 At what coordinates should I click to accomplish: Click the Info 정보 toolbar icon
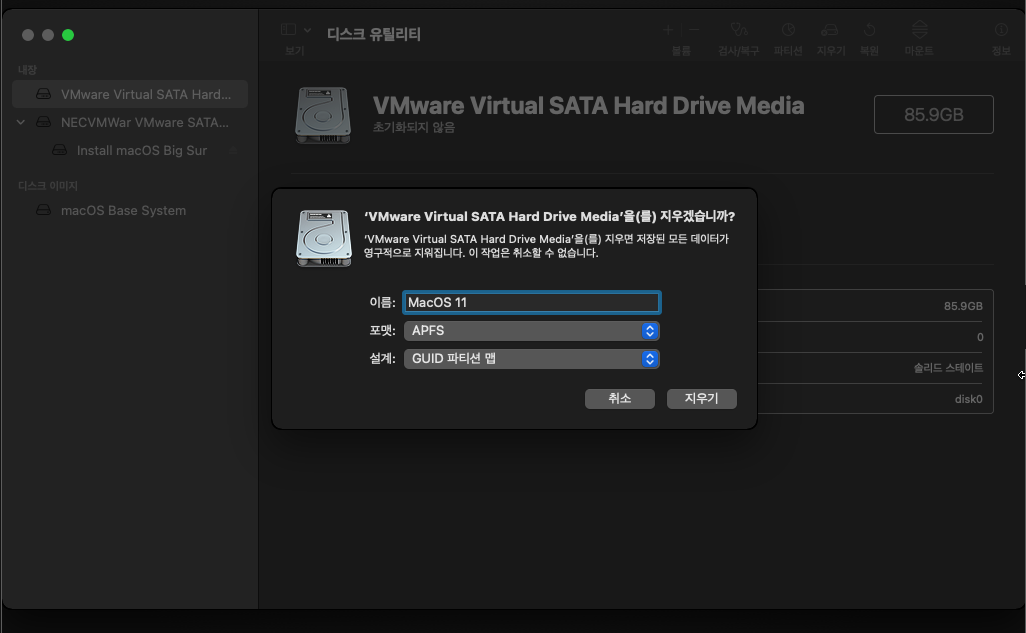[x=1000, y=29]
